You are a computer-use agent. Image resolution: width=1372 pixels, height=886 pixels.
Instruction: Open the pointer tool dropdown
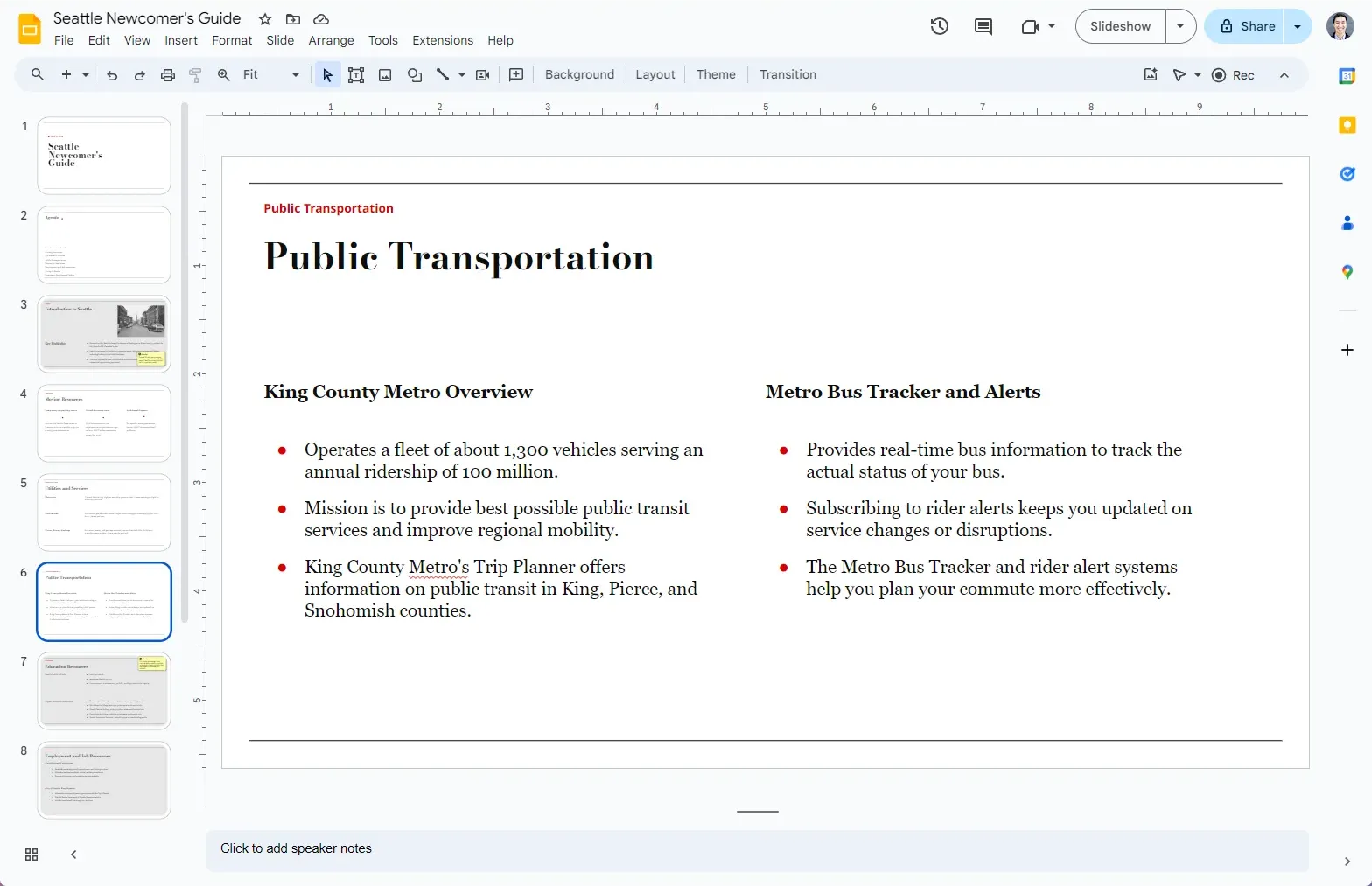pos(1198,75)
